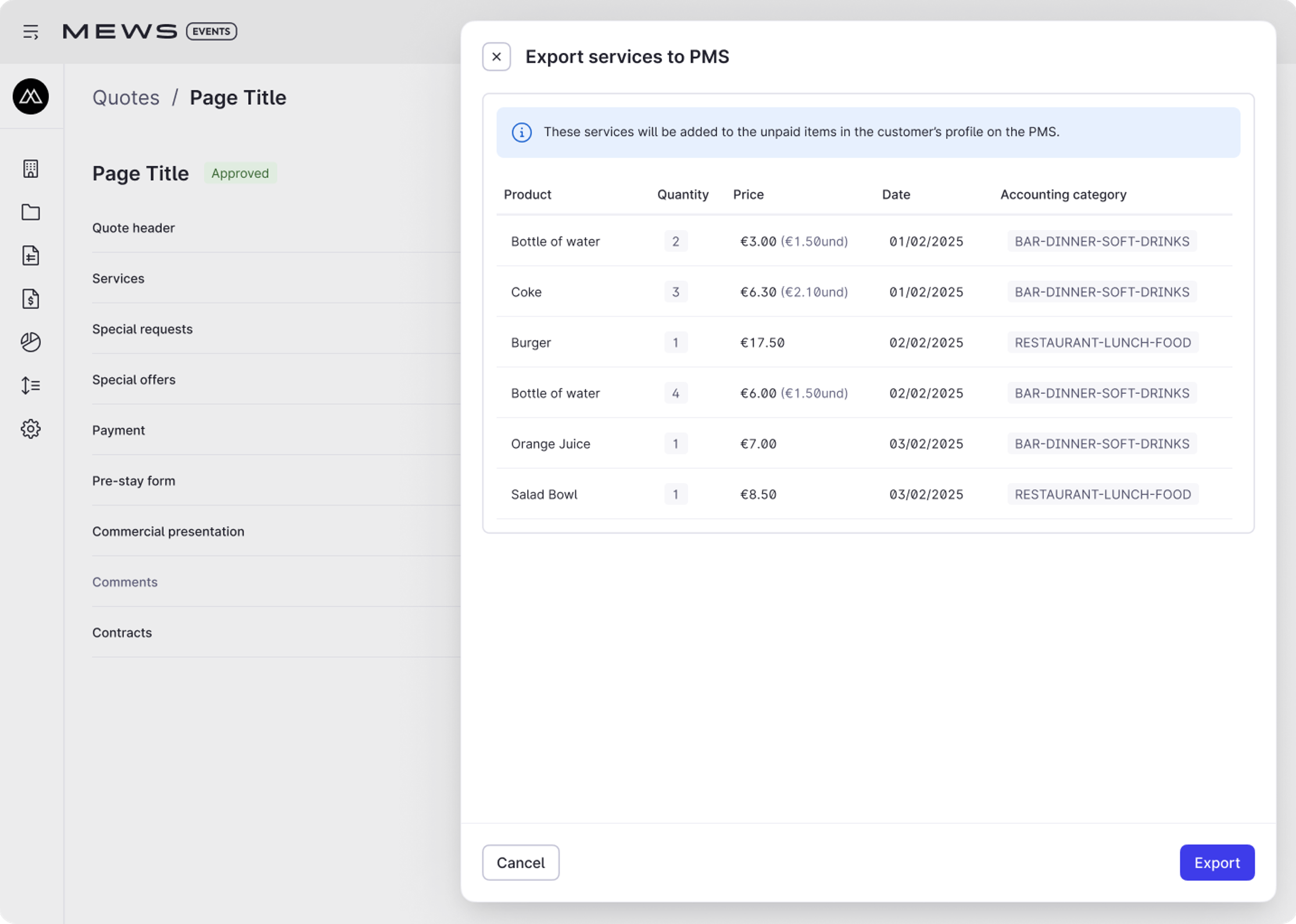Open the folder icon in the sidebar

[31, 212]
